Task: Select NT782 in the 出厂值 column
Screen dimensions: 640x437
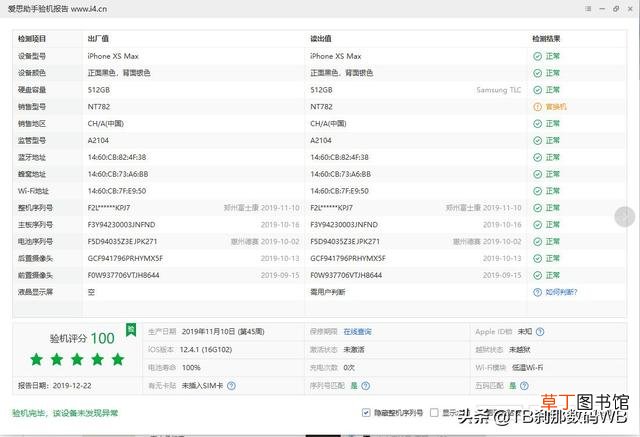Action: coord(99,107)
